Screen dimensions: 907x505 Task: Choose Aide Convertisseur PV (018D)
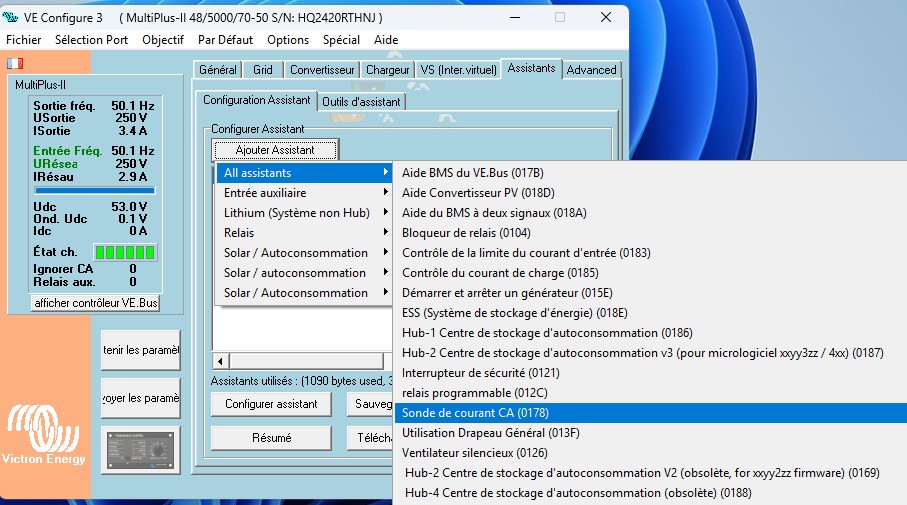pyautogui.click(x=650, y=193)
